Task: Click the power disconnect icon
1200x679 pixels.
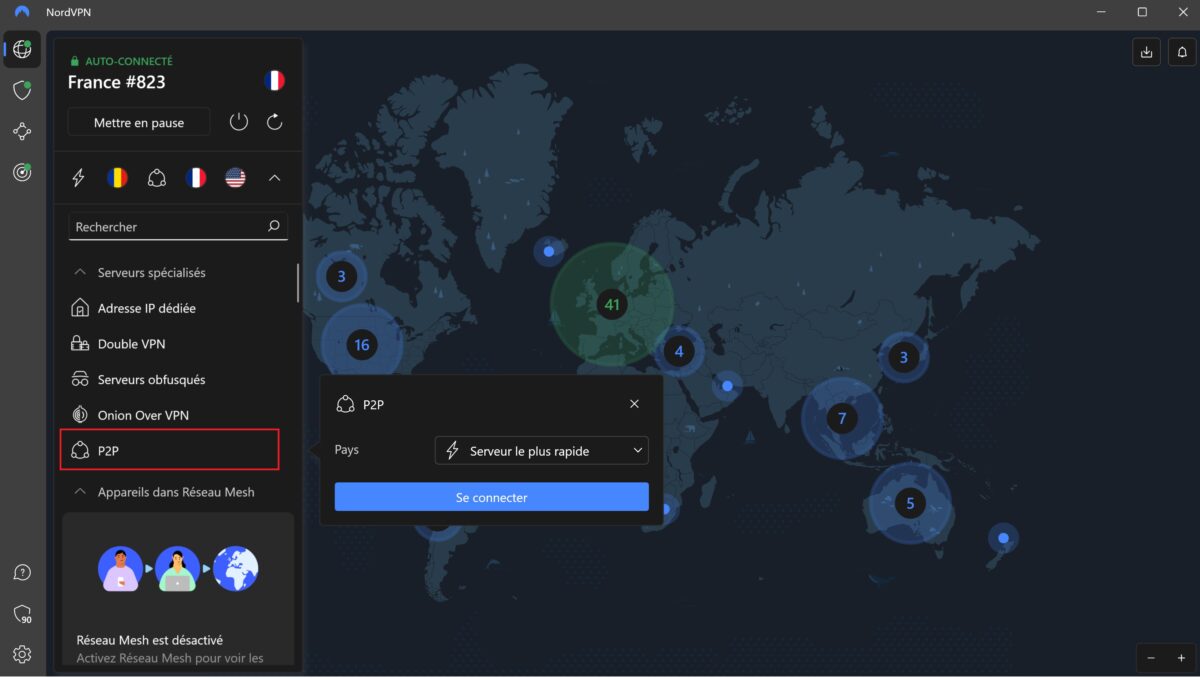Action: coord(238,122)
